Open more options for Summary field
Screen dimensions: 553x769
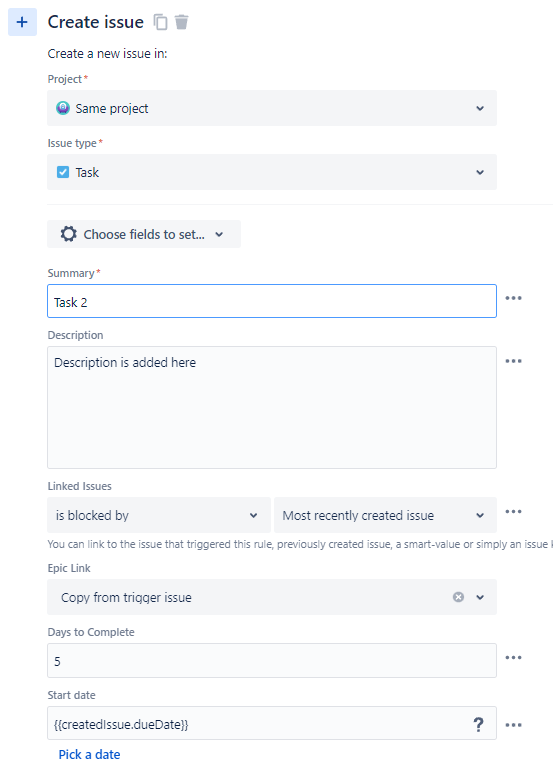pos(513,298)
